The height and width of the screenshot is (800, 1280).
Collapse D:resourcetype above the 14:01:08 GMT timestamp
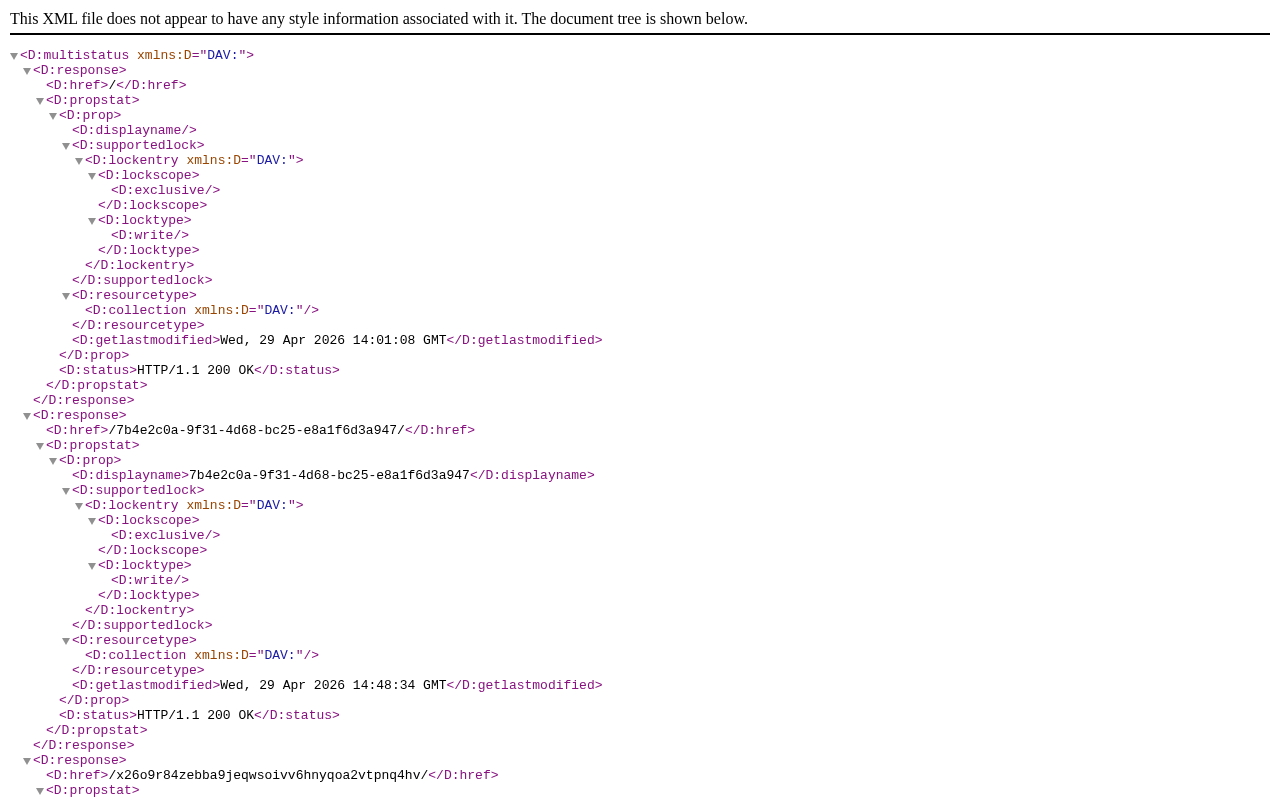point(66,296)
